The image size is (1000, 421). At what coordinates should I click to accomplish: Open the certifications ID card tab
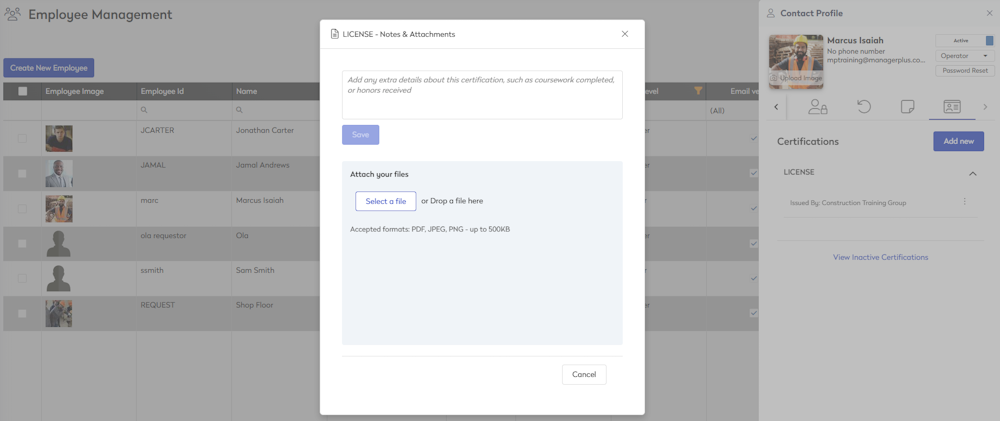coord(952,107)
